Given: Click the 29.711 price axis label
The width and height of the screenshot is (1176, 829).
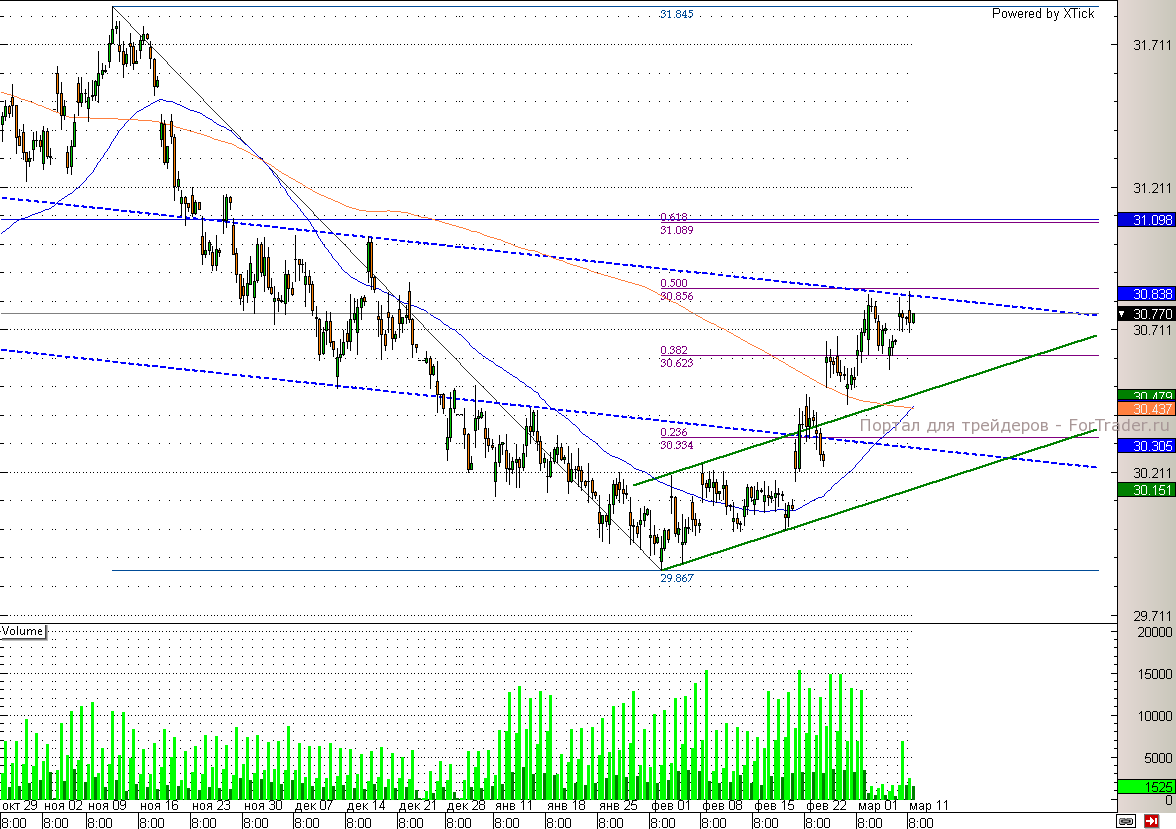Looking at the screenshot, I should point(1152,616).
